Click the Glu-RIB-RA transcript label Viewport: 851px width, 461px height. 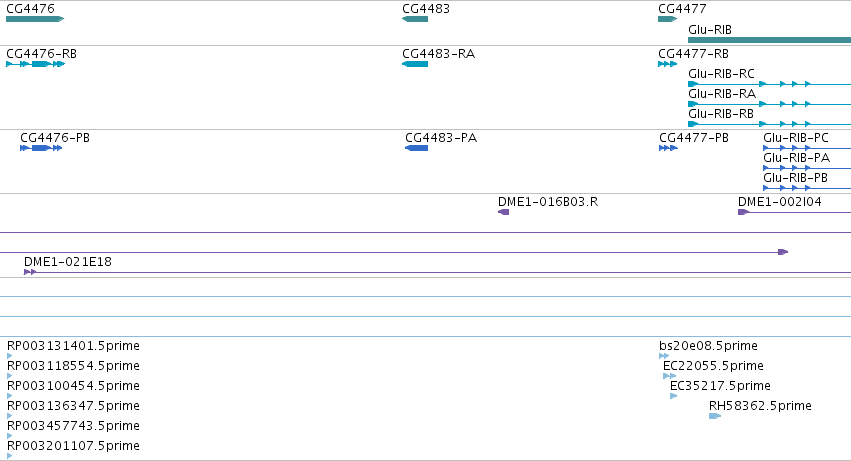722,94
